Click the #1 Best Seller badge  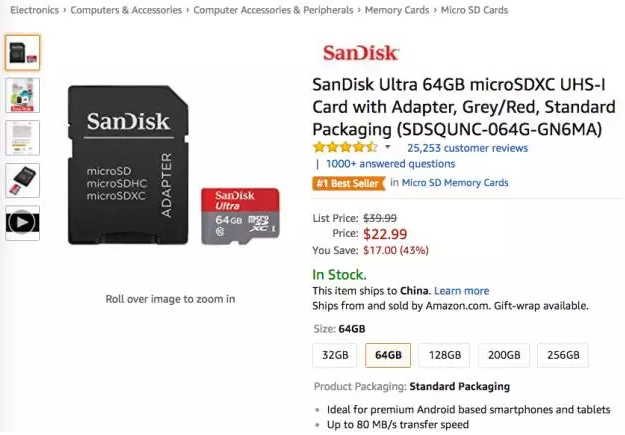pyautogui.click(x=348, y=183)
